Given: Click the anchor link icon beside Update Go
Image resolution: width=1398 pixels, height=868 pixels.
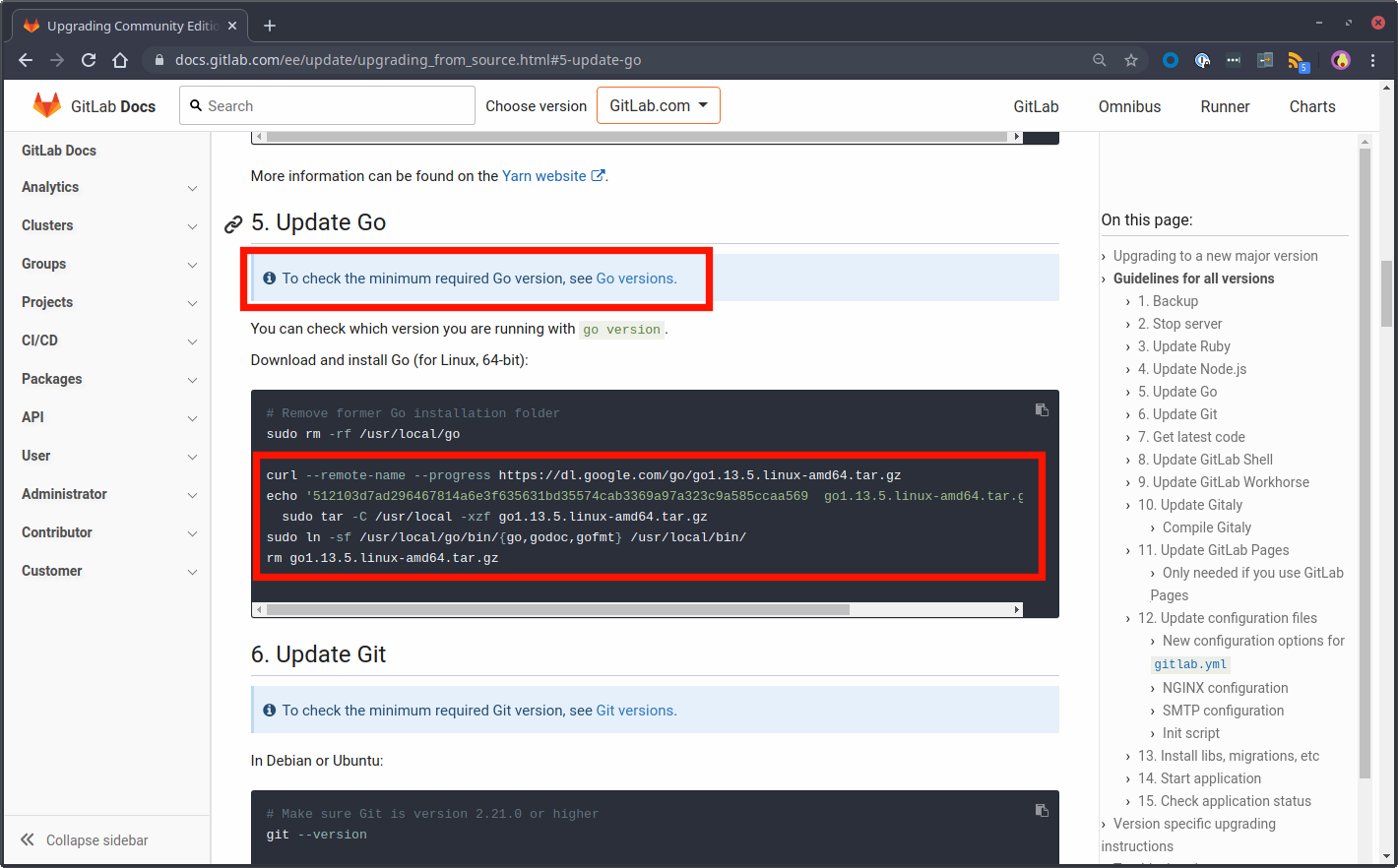Looking at the screenshot, I should [x=233, y=224].
